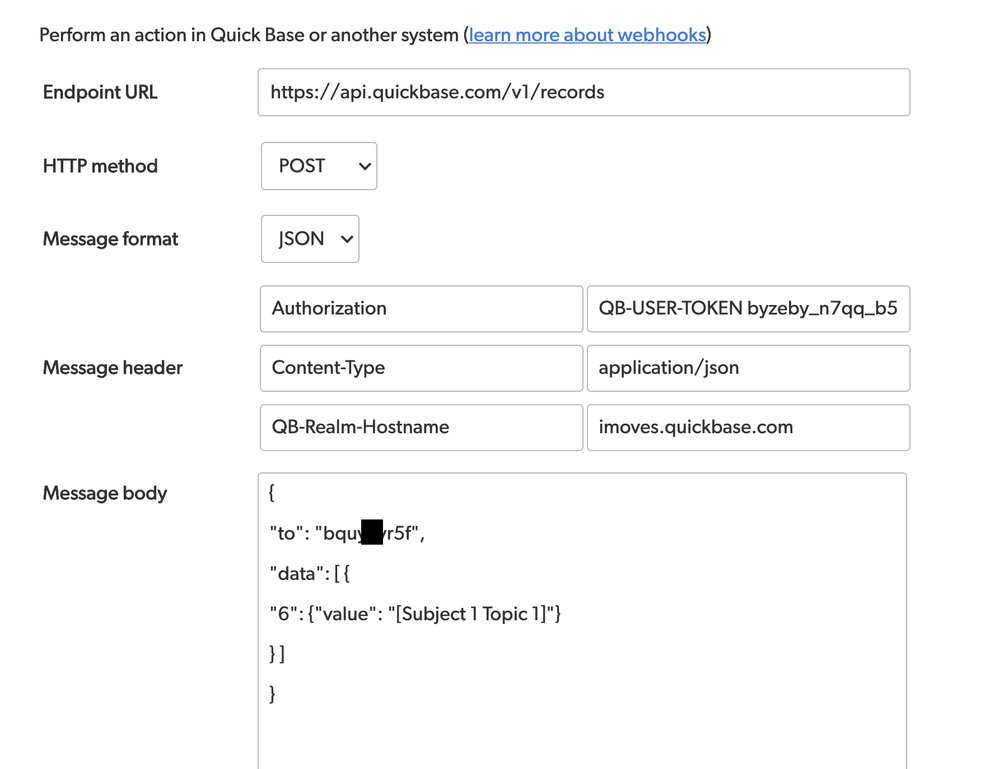Click the Authorization header name field
The width and height of the screenshot is (999, 769).
tap(421, 309)
